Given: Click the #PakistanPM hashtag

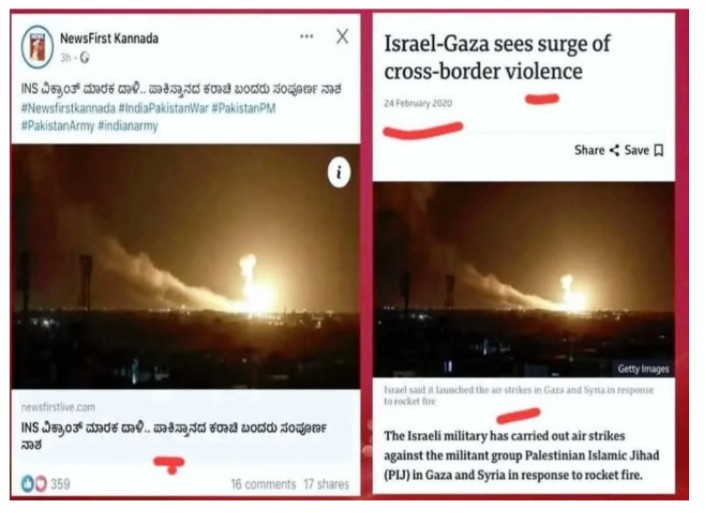Looking at the screenshot, I should [x=244, y=109].
